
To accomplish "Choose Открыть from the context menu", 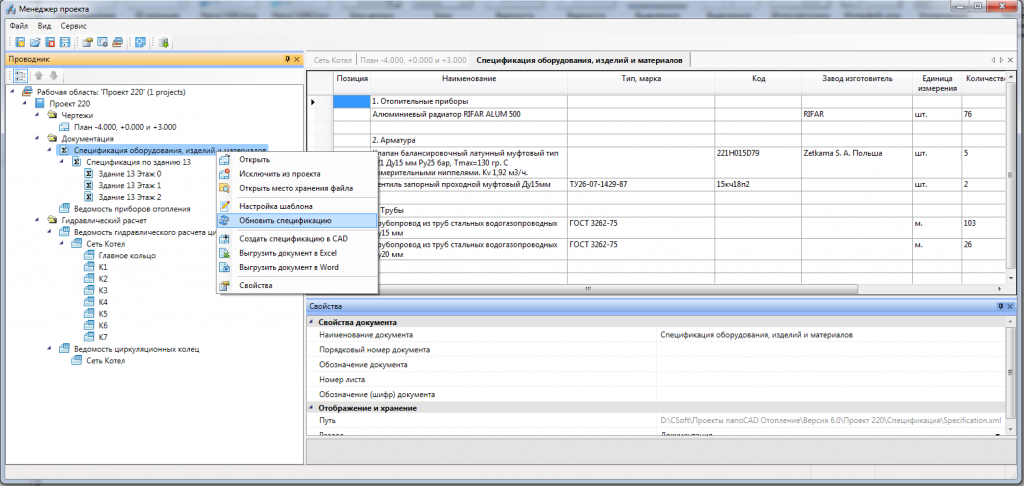I will (x=297, y=159).
